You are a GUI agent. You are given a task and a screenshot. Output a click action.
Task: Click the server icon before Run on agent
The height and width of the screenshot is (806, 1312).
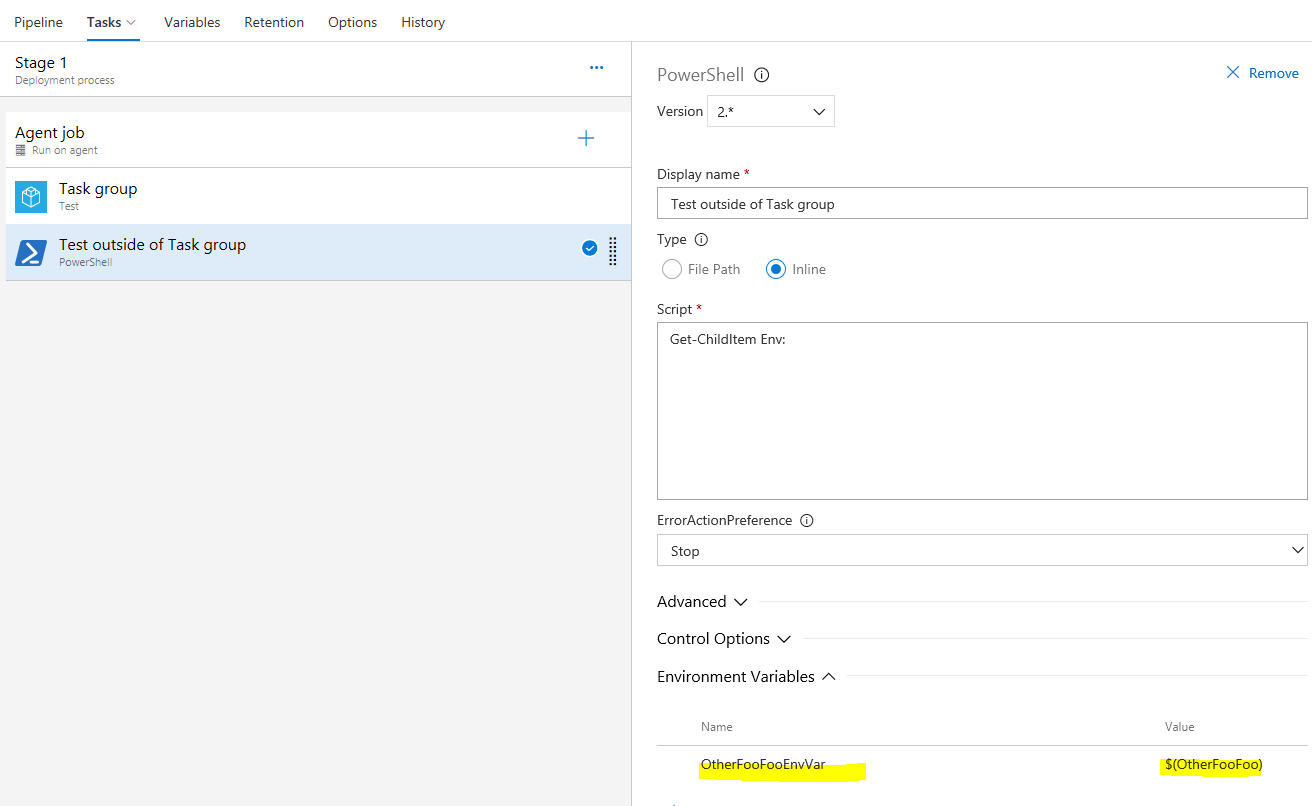(x=21, y=150)
